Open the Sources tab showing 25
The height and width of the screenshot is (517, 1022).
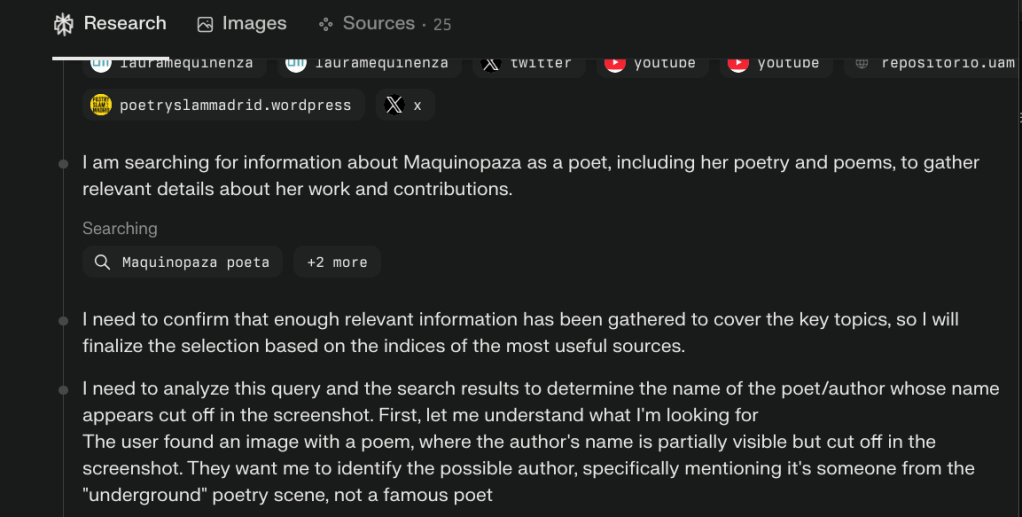click(385, 23)
